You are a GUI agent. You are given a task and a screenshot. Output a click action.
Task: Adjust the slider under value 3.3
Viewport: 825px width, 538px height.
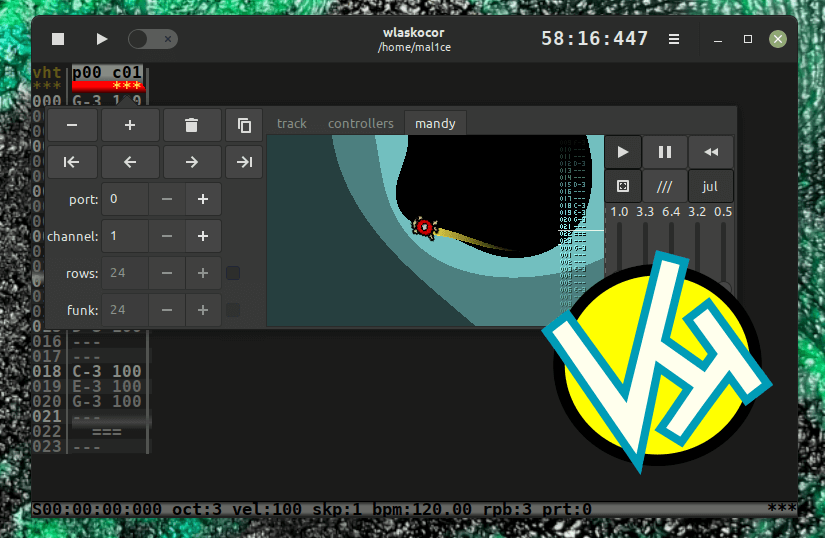646,245
